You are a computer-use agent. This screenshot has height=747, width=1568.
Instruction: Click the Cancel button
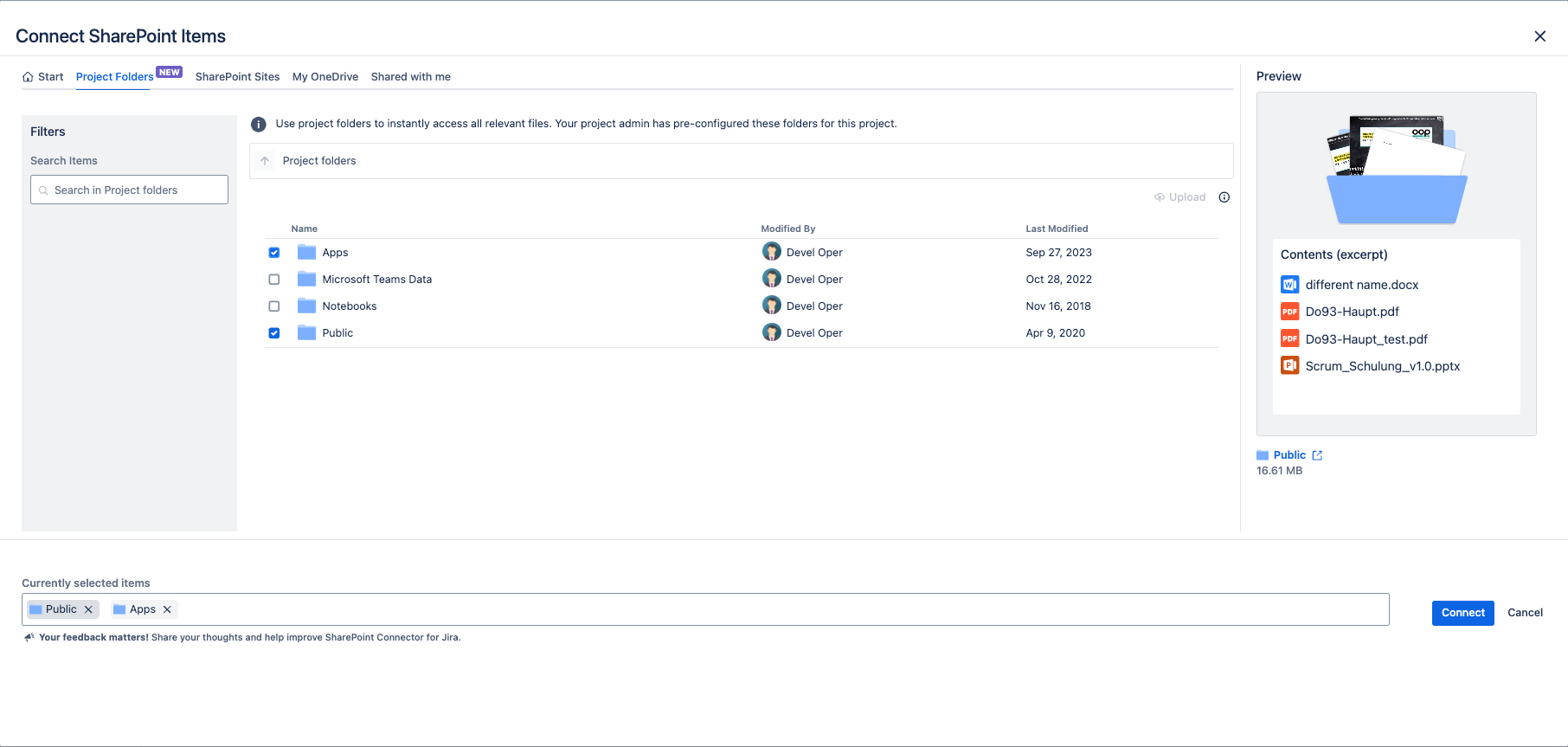1525,613
